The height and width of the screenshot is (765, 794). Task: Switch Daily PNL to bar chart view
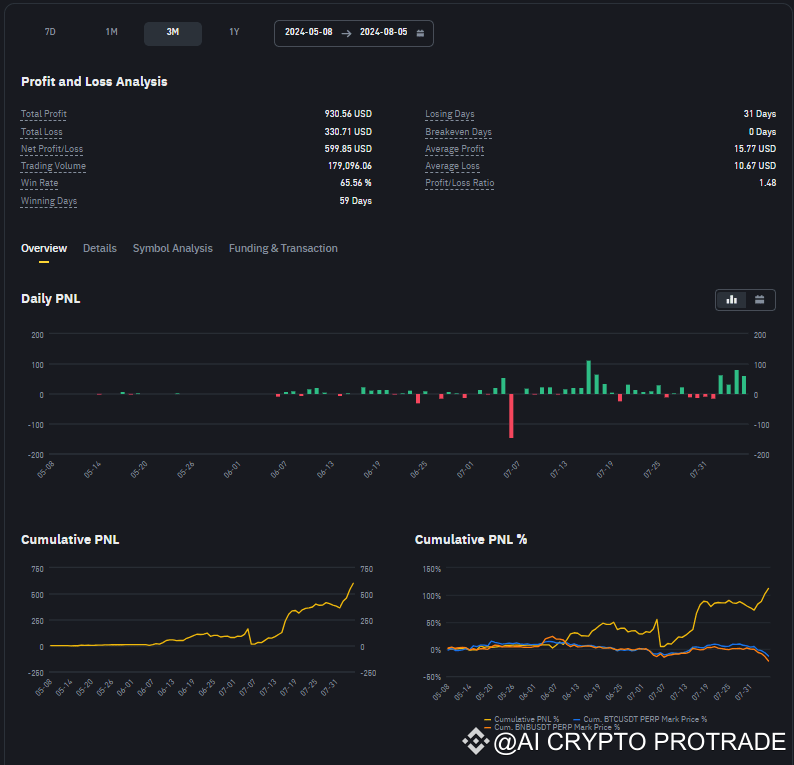pyautogui.click(x=731, y=300)
